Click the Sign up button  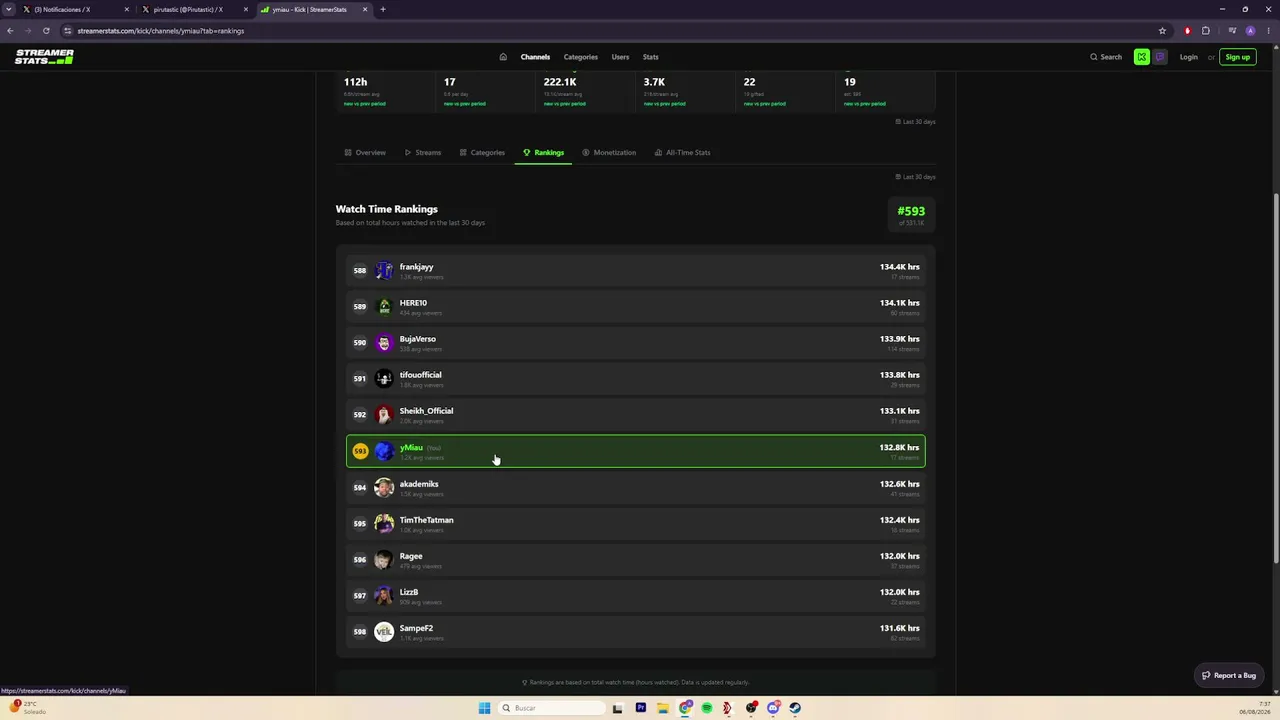pyautogui.click(x=1237, y=57)
